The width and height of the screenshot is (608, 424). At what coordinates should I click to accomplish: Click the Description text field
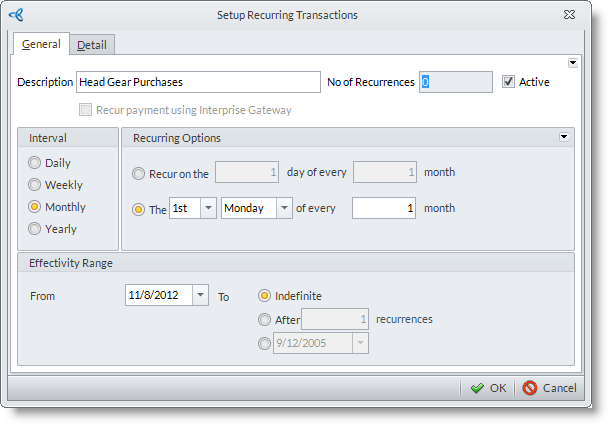[x=197, y=82]
